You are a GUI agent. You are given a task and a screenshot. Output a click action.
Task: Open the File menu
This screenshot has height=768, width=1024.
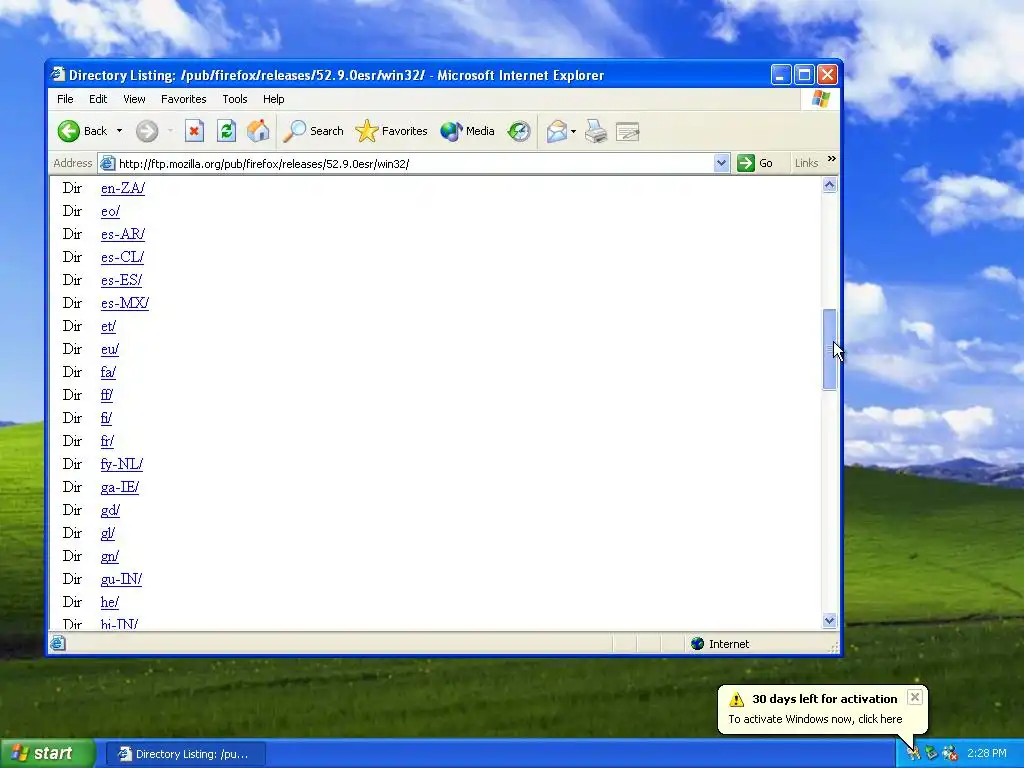[x=65, y=99]
